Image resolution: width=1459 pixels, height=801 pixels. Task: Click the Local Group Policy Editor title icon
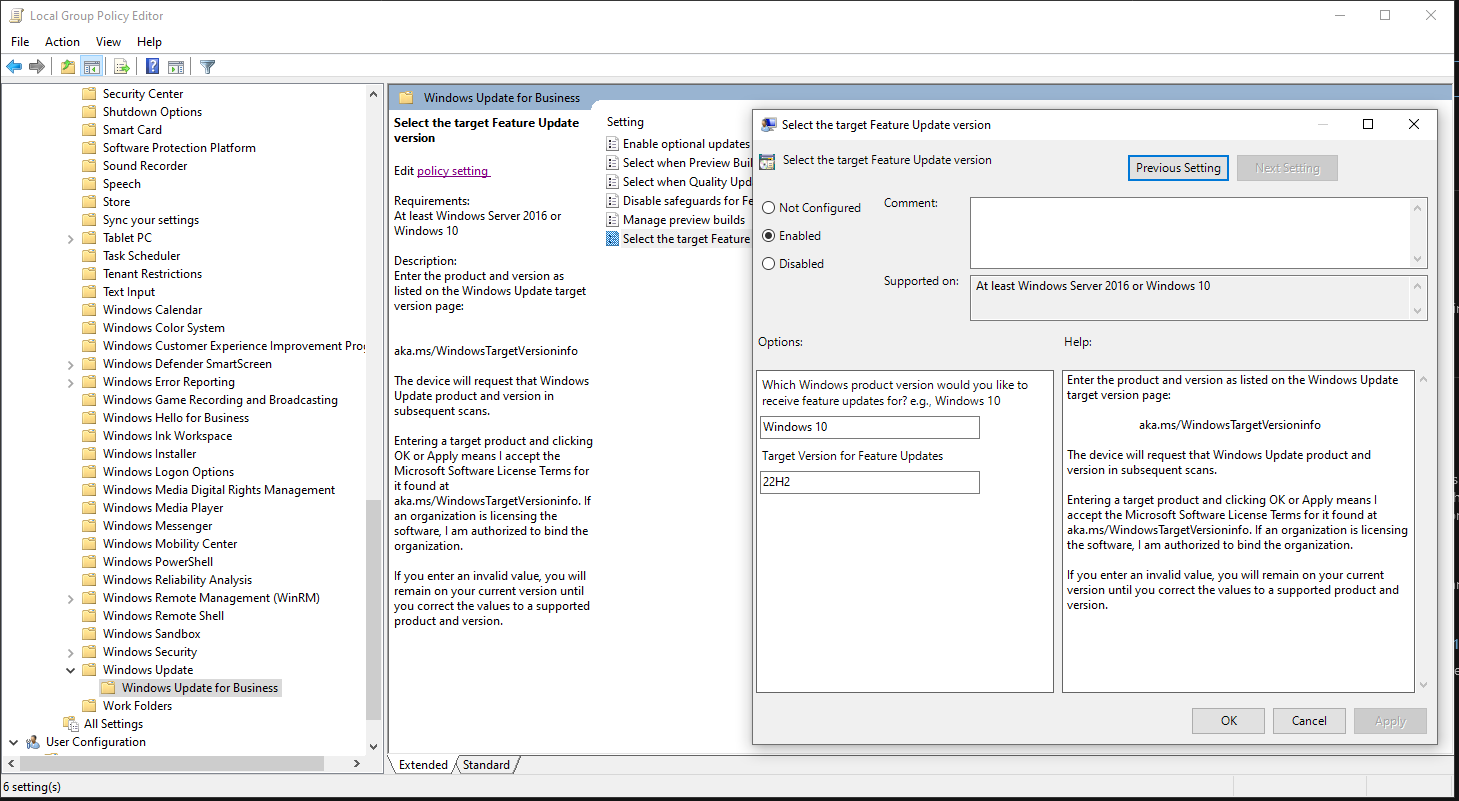(x=16, y=16)
